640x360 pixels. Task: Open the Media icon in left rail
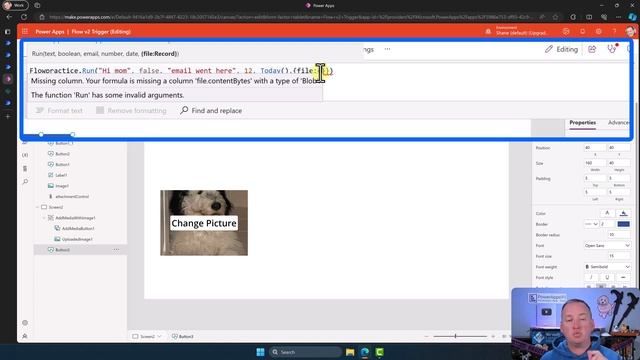click(25, 169)
